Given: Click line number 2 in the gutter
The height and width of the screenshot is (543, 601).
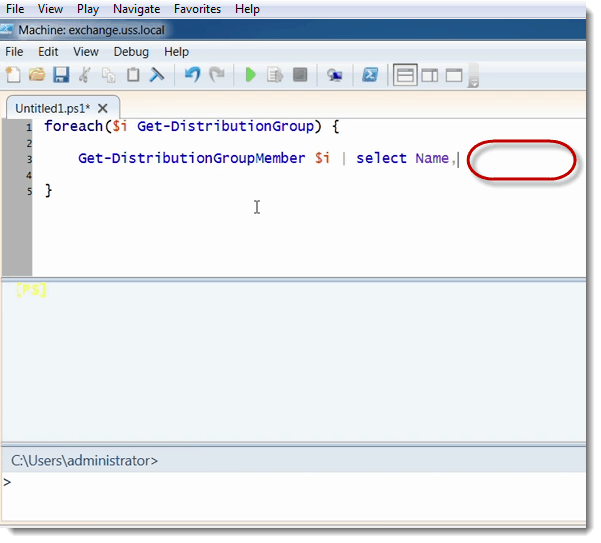Looking at the screenshot, I should [x=29, y=143].
